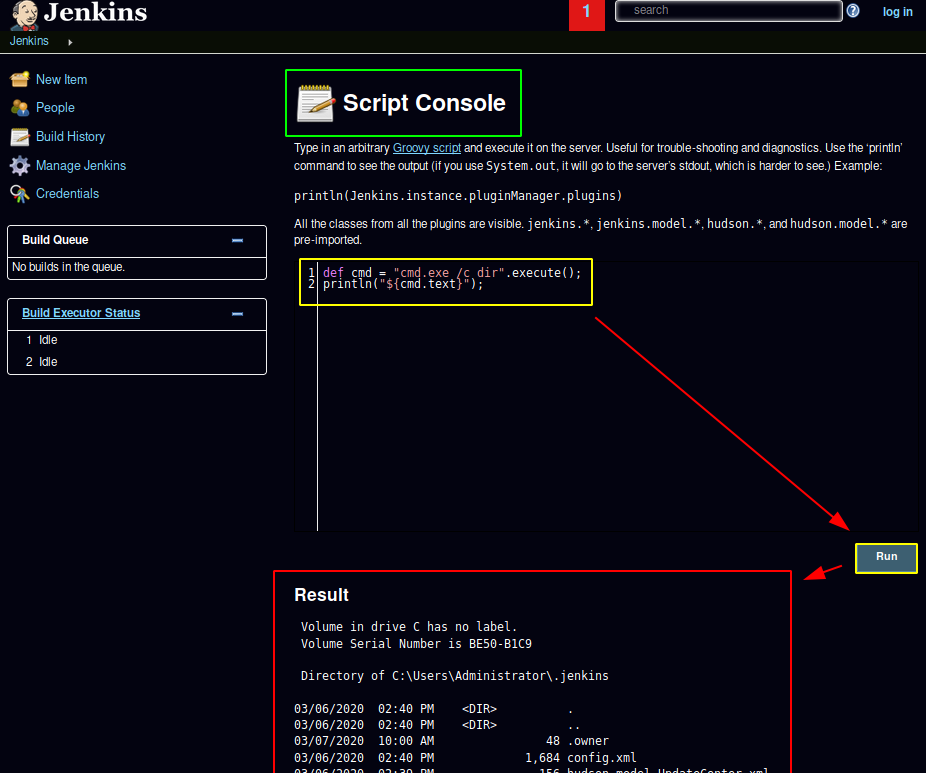926x773 pixels.
Task: Click the Build Queue panel title
Action: [55, 240]
